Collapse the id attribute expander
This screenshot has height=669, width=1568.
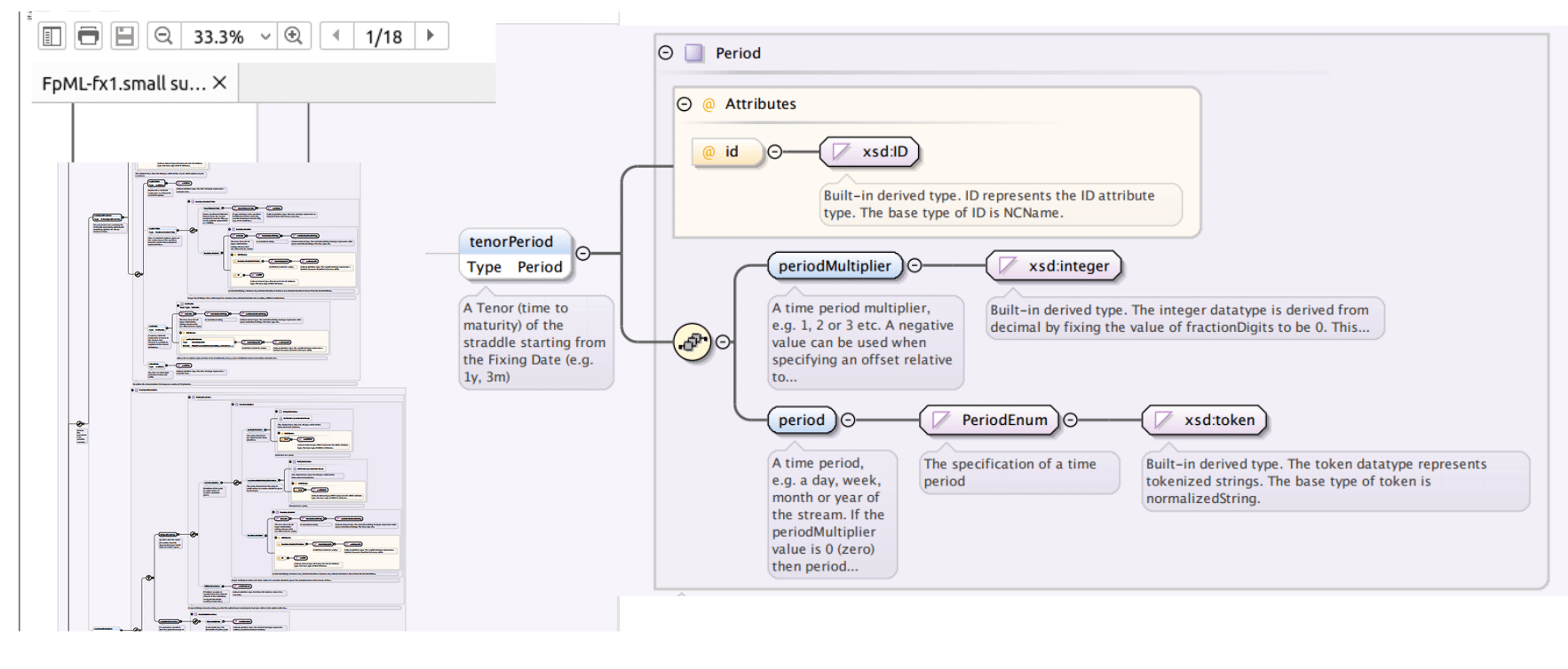(775, 152)
